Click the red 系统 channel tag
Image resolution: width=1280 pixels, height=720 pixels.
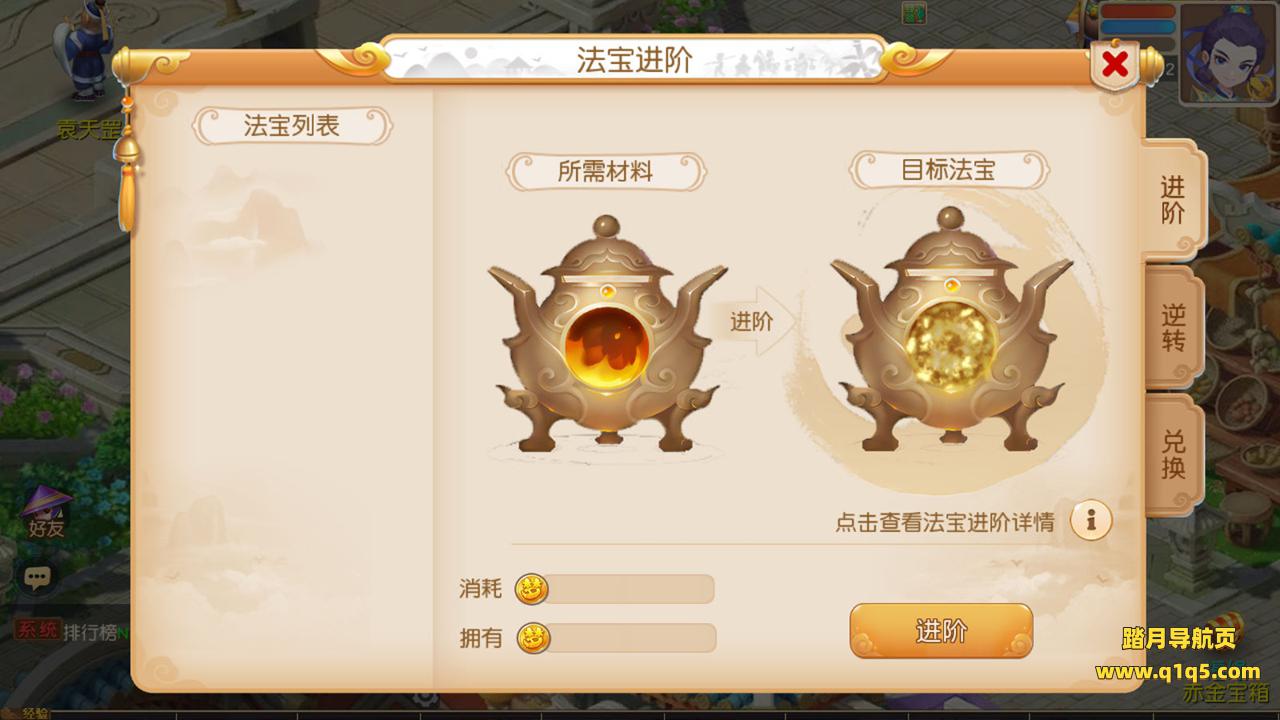37,631
